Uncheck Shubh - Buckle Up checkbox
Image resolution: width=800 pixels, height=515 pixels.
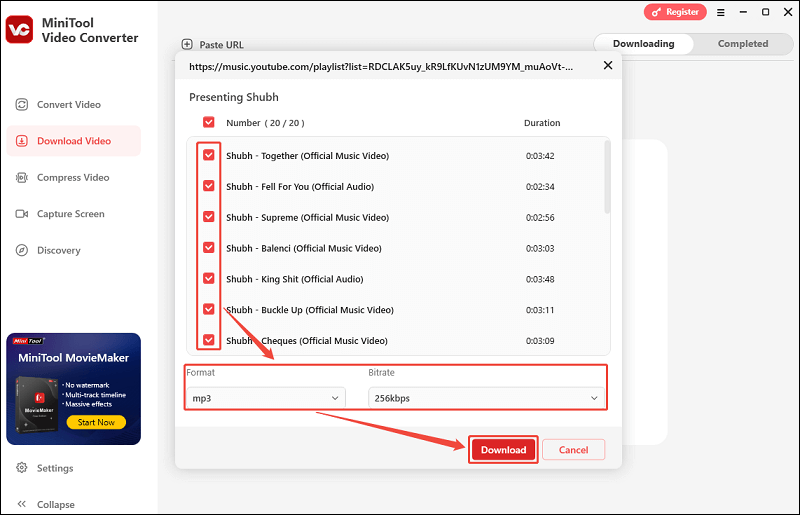(x=209, y=309)
